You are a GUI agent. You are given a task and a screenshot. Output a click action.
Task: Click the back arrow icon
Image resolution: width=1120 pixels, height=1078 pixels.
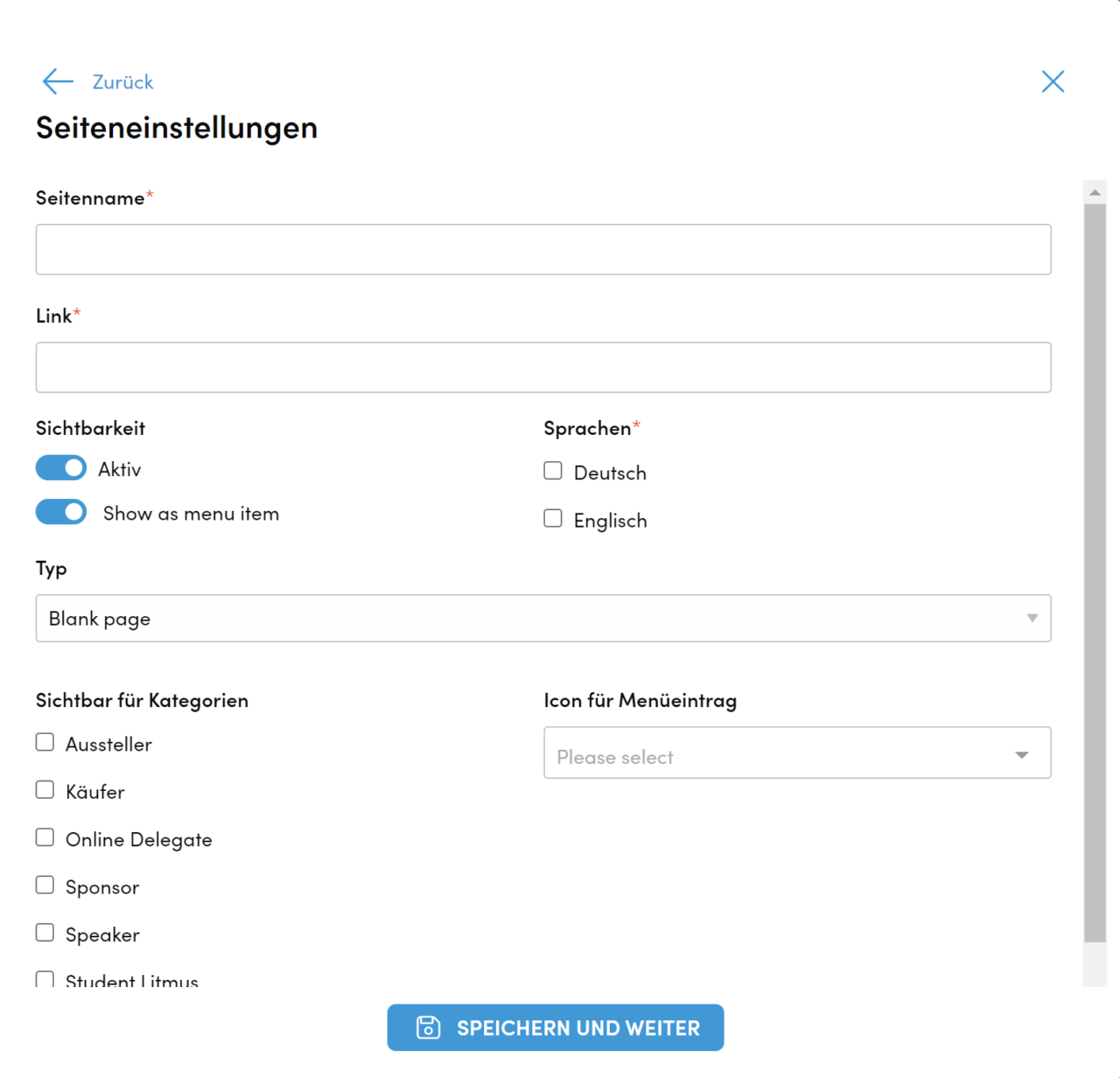58,81
